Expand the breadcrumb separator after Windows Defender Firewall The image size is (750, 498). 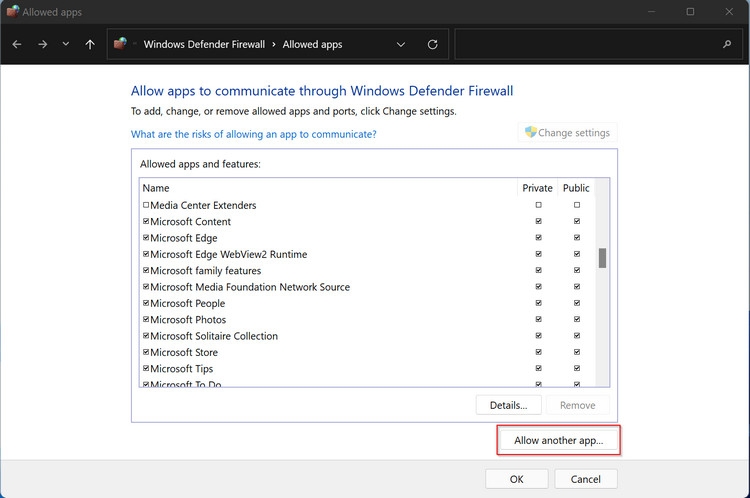click(274, 44)
